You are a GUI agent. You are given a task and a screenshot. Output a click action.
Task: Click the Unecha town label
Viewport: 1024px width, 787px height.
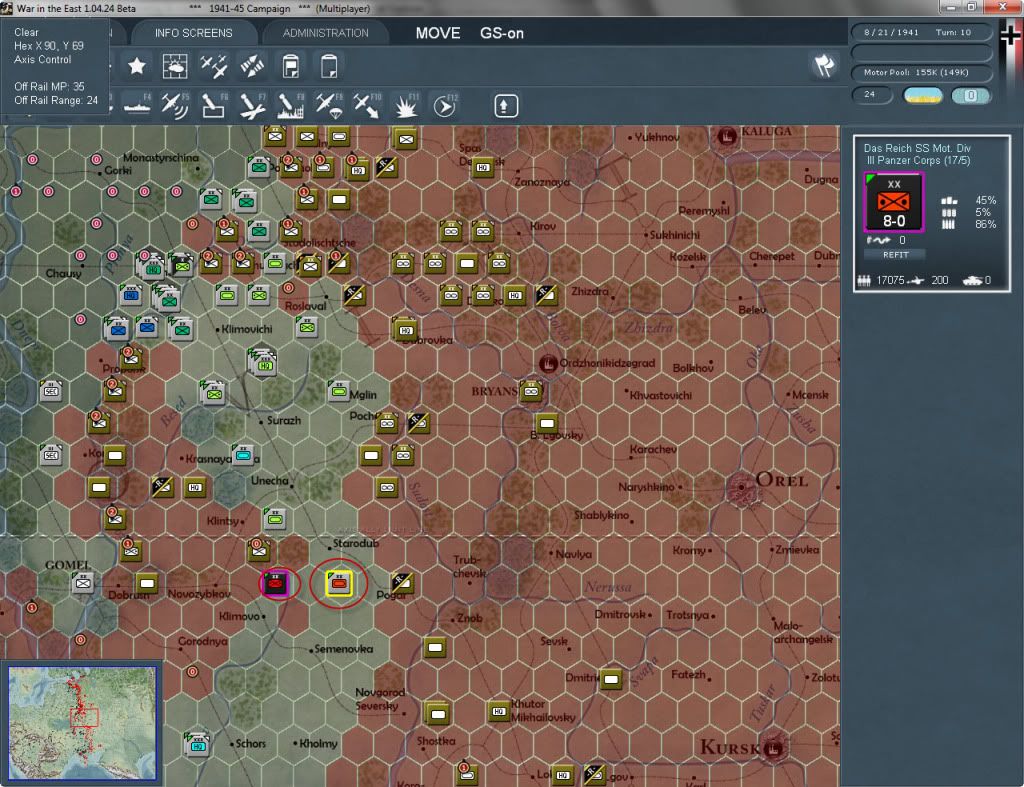point(270,481)
